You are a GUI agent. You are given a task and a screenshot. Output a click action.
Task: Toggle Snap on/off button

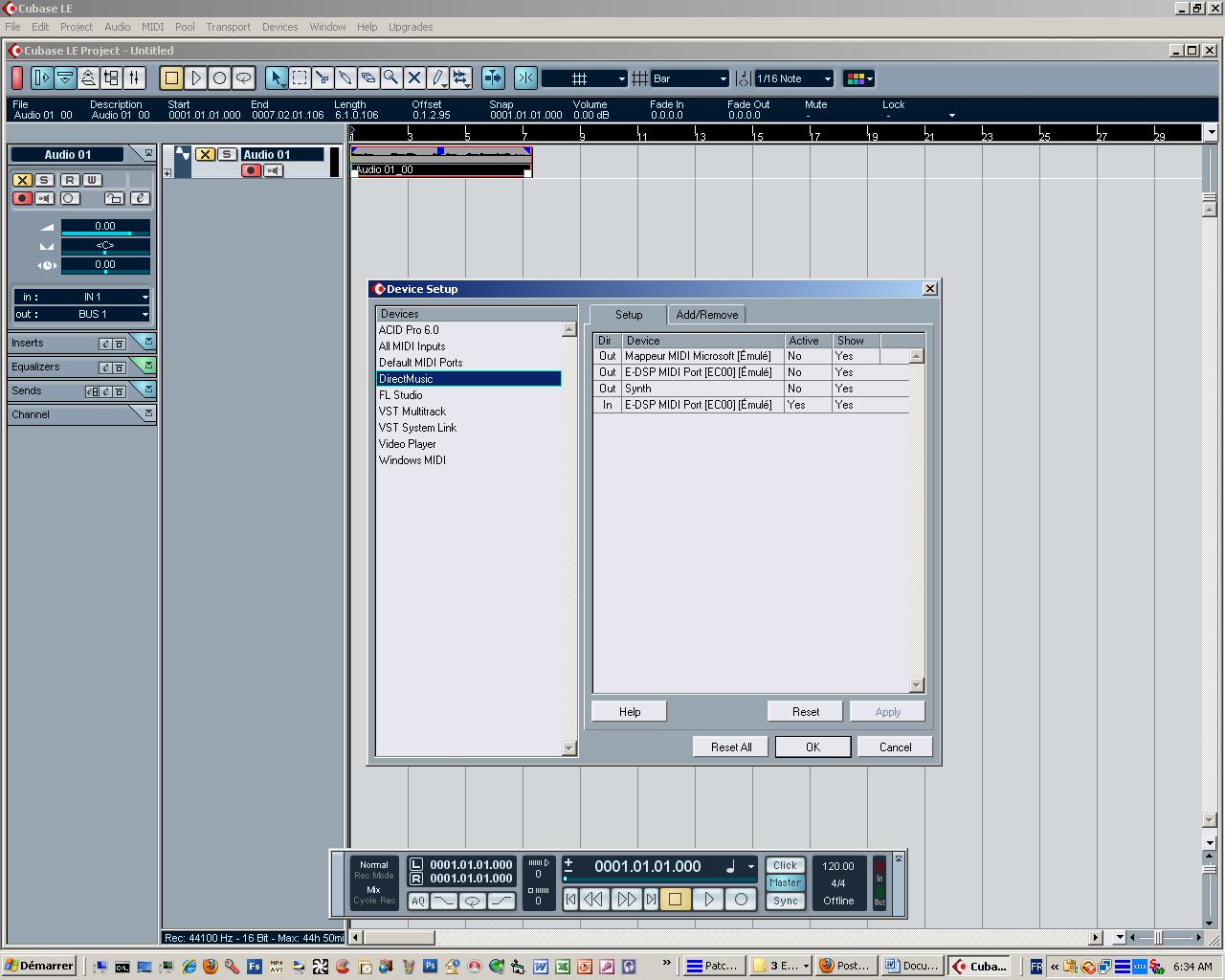(525, 78)
